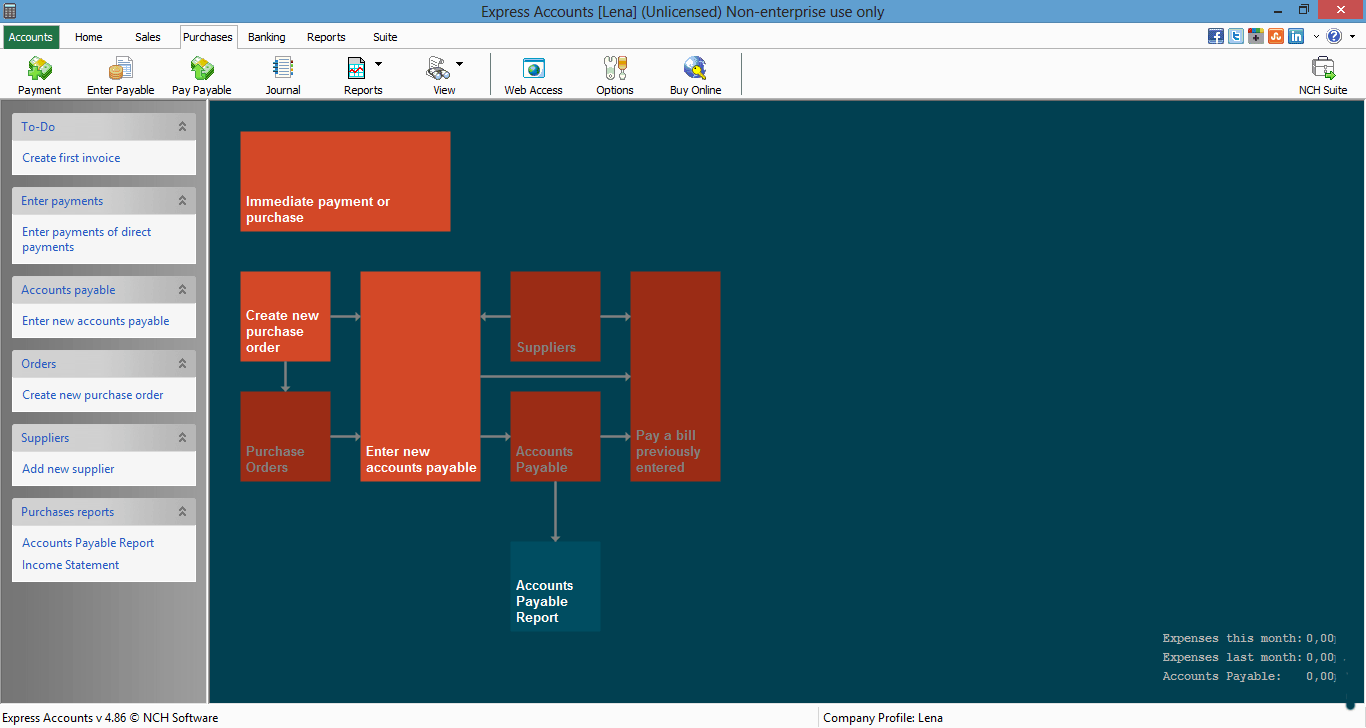
Task: Click the Add new supplier link
Action: coord(68,469)
